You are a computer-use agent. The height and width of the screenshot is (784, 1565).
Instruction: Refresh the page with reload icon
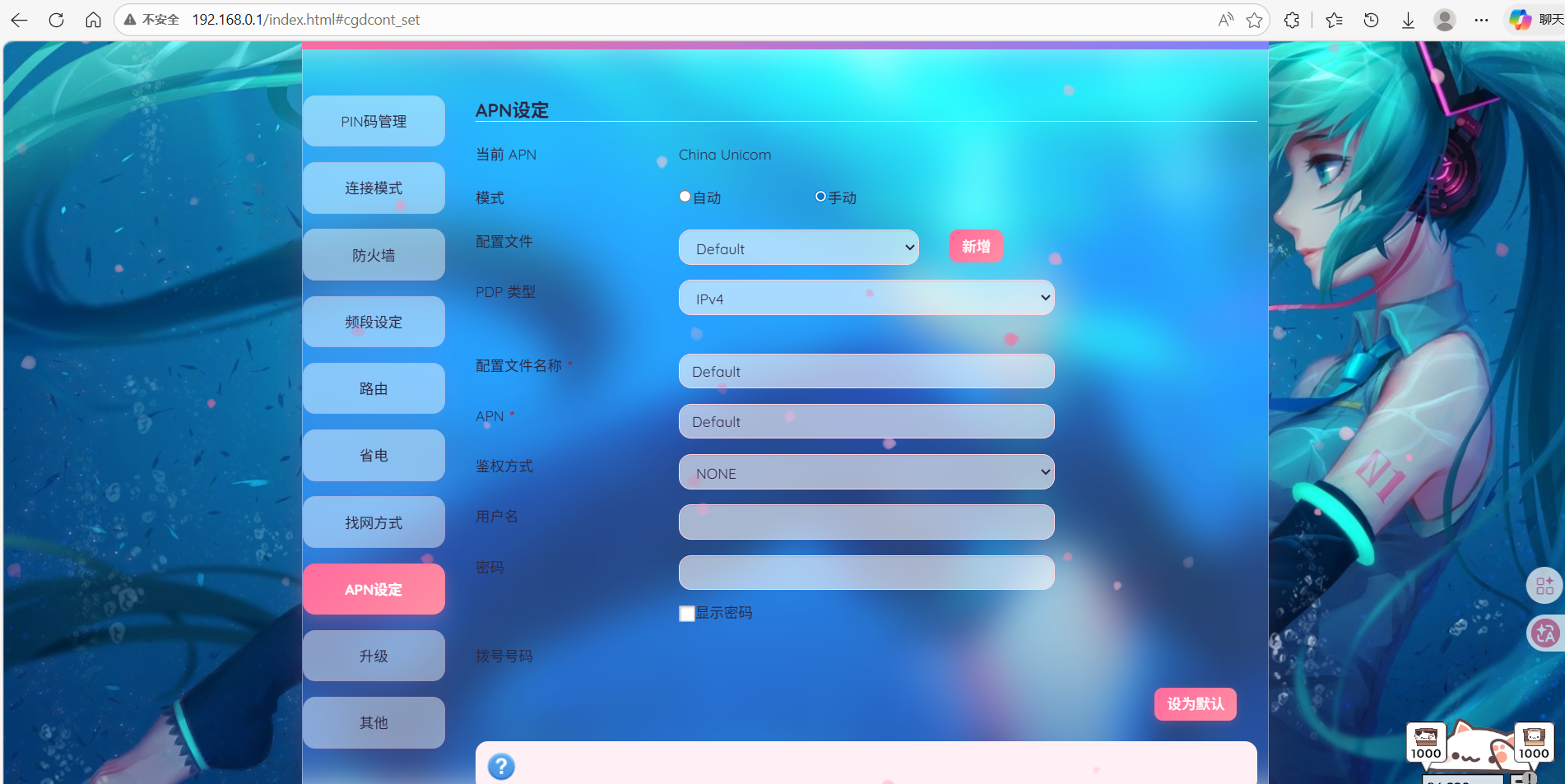56,20
